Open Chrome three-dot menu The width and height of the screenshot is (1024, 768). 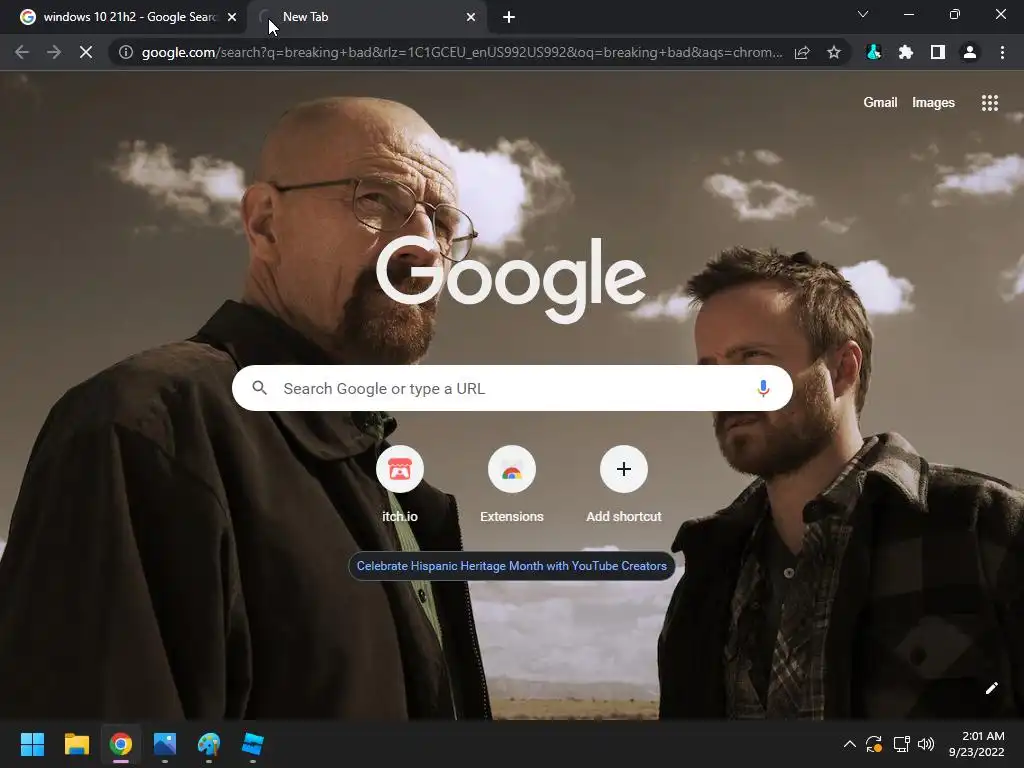pos(1002,52)
